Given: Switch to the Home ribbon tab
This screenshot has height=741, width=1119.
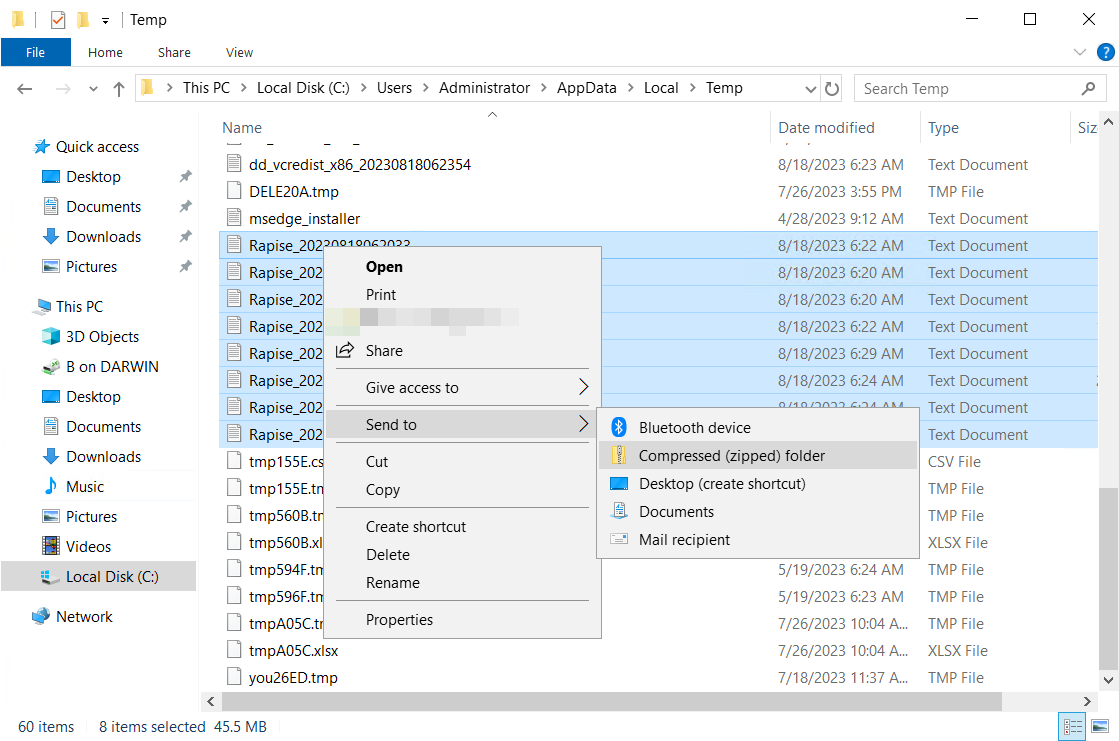Looking at the screenshot, I should [105, 52].
